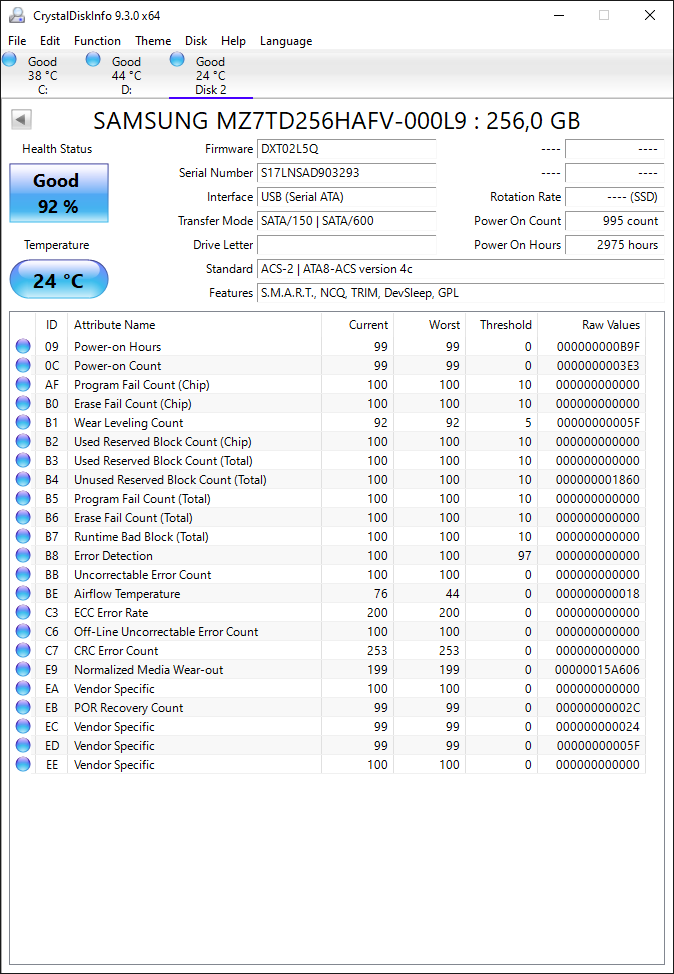Click status orb for Off-Line Uncorrectable Error Count
The width and height of the screenshot is (674, 974).
tap(23, 632)
